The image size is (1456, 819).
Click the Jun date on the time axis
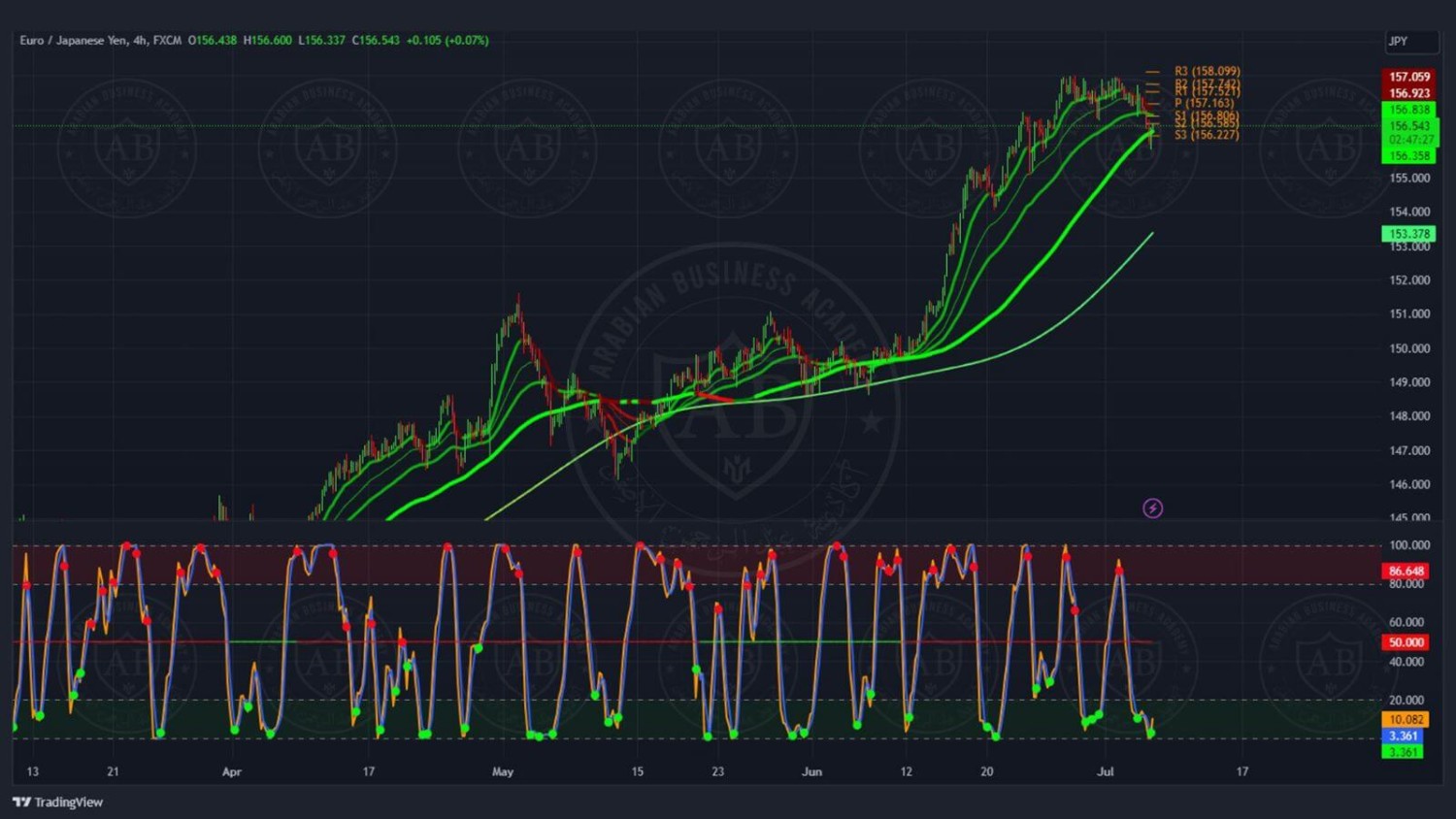point(811,772)
